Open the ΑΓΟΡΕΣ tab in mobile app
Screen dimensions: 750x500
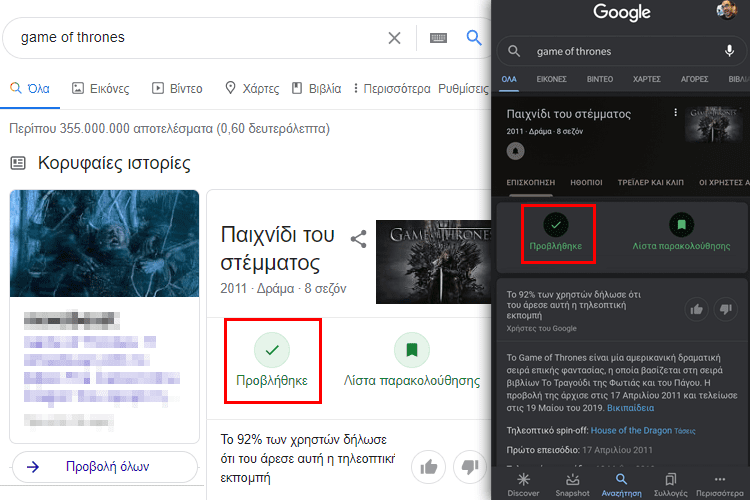(695, 79)
